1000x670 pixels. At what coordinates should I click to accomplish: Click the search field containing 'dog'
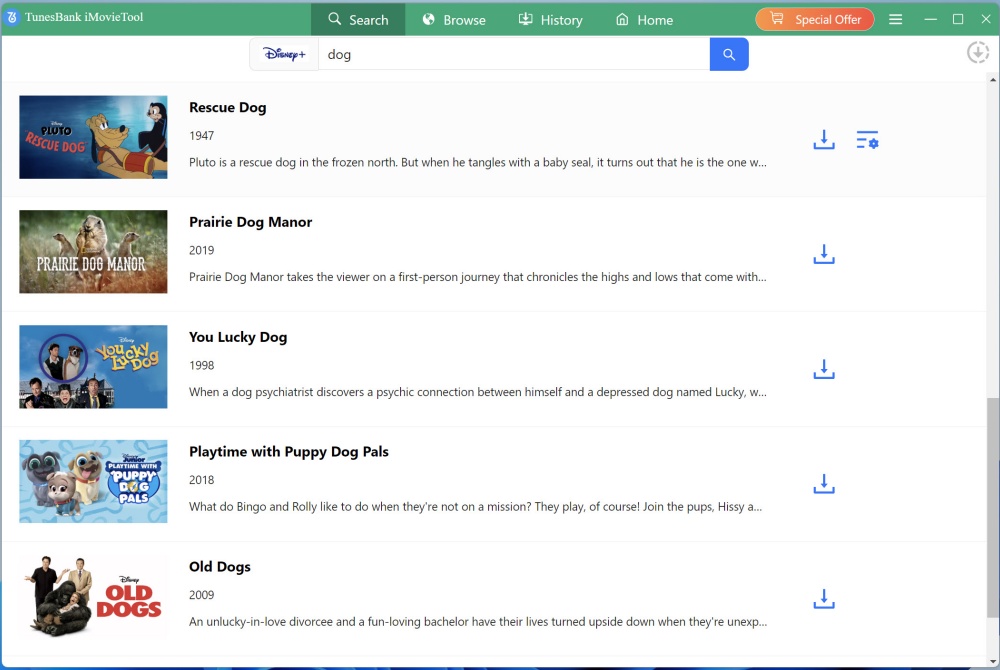coord(512,55)
